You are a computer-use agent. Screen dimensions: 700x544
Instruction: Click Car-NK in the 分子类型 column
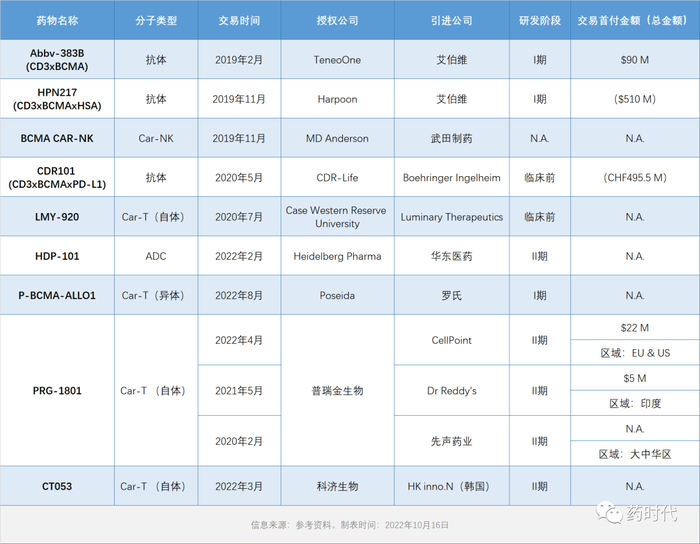(156, 138)
